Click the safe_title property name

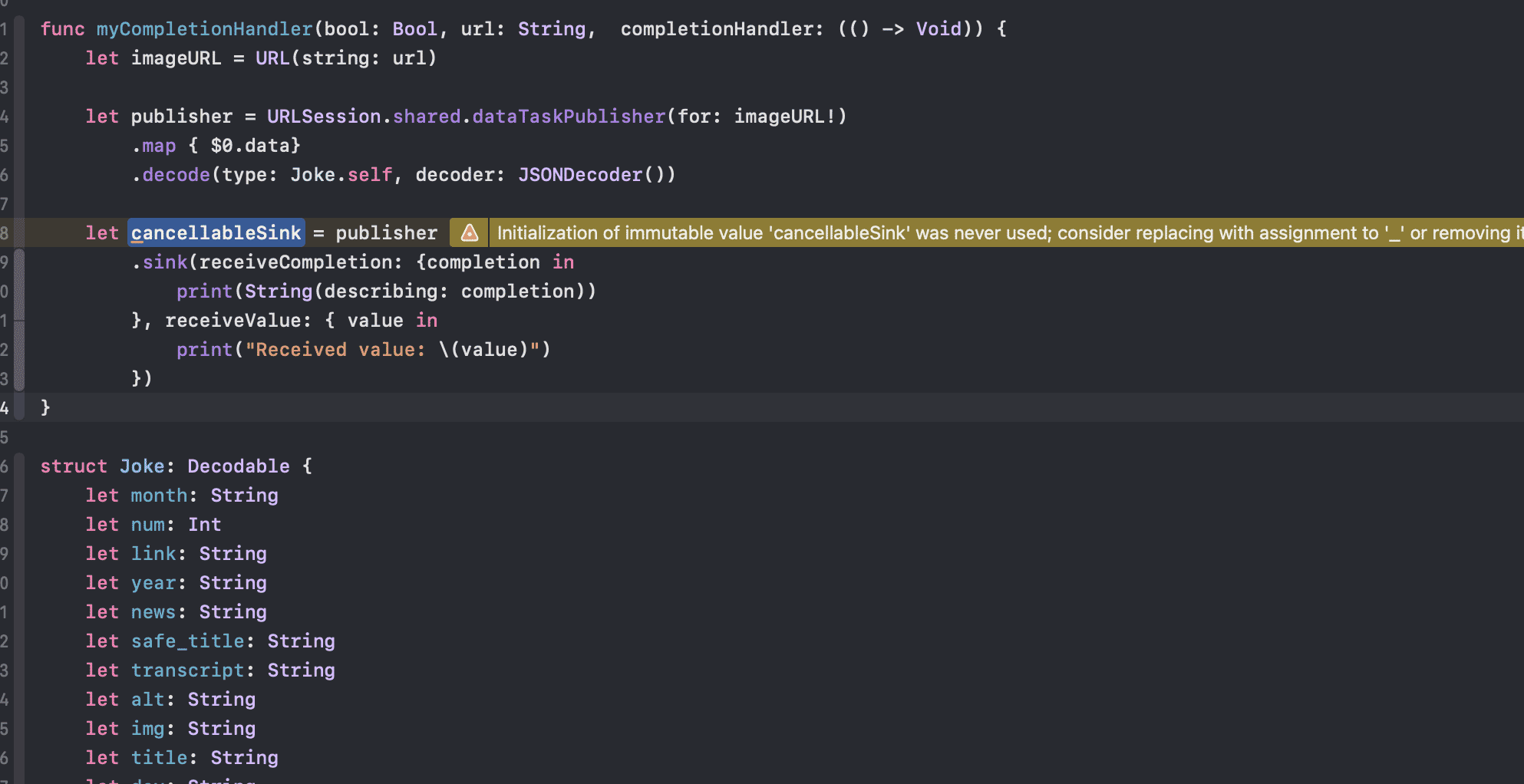pyautogui.click(x=187, y=641)
